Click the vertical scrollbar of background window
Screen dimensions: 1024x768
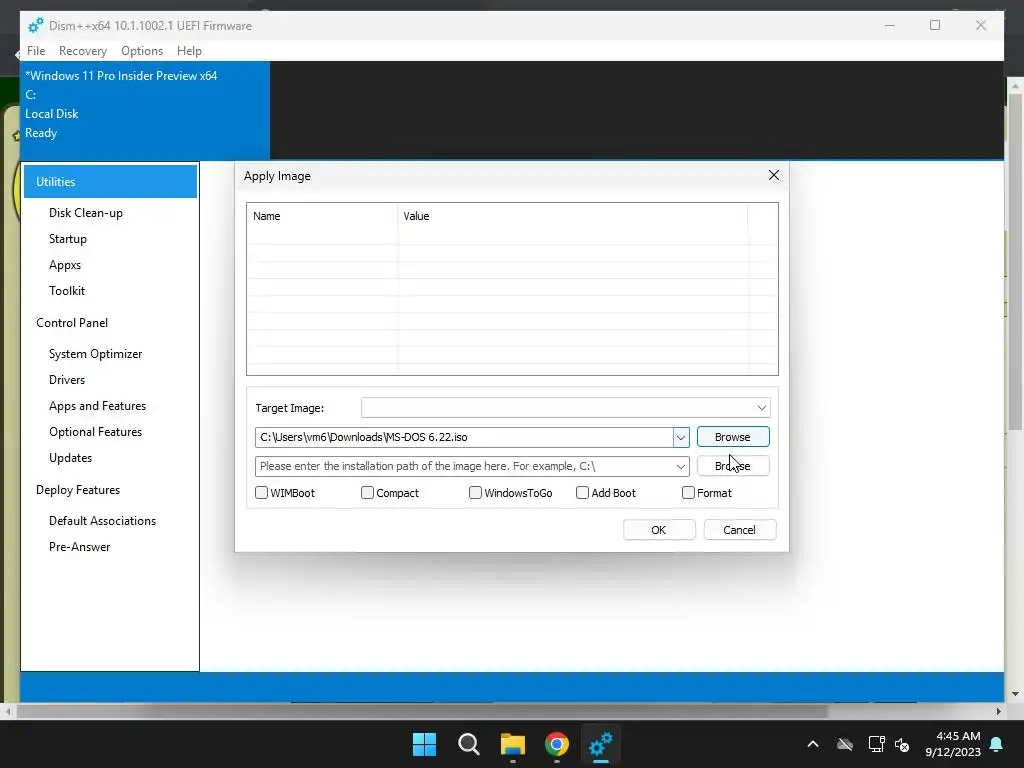point(1016,261)
